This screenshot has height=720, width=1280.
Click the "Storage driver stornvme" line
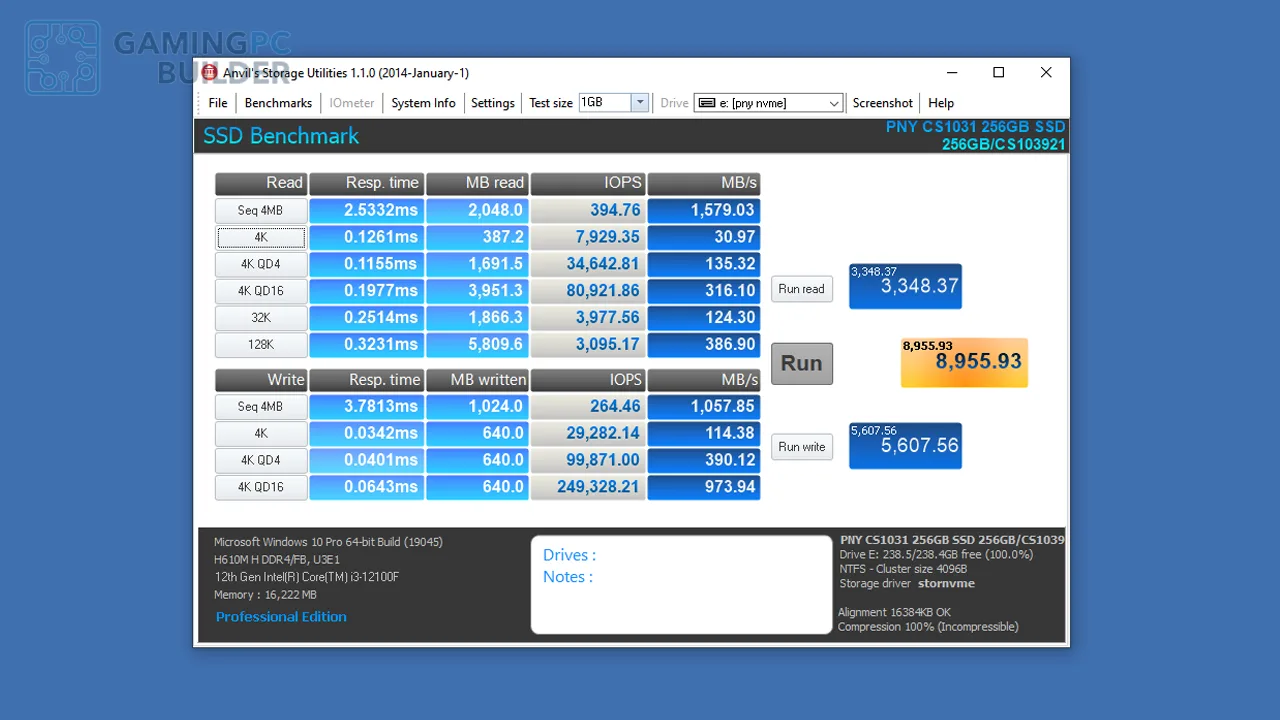tap(907, 583)
